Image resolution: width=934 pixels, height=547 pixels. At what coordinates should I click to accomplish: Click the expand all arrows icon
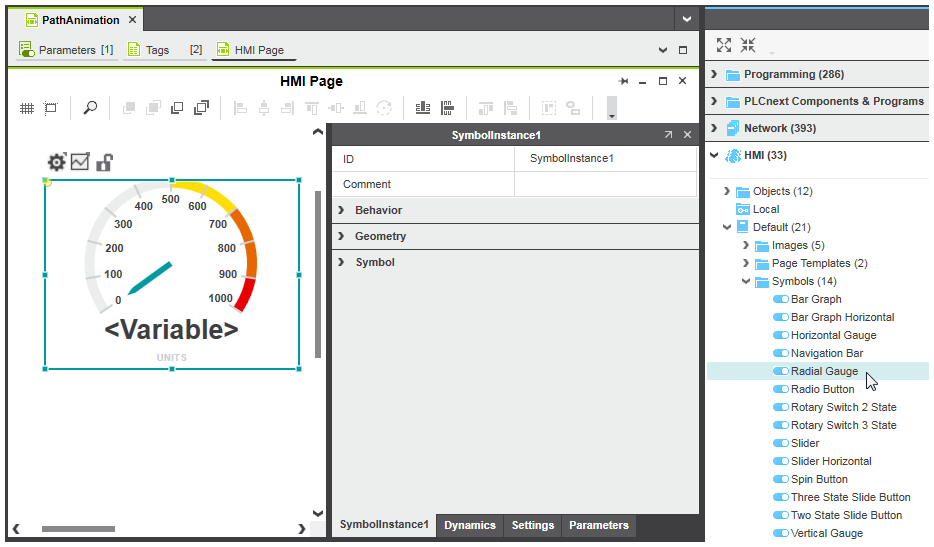click(x=724, y=45)
